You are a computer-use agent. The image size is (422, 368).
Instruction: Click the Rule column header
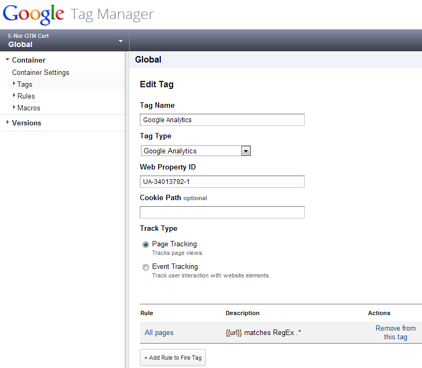click(x=147, y=313)
